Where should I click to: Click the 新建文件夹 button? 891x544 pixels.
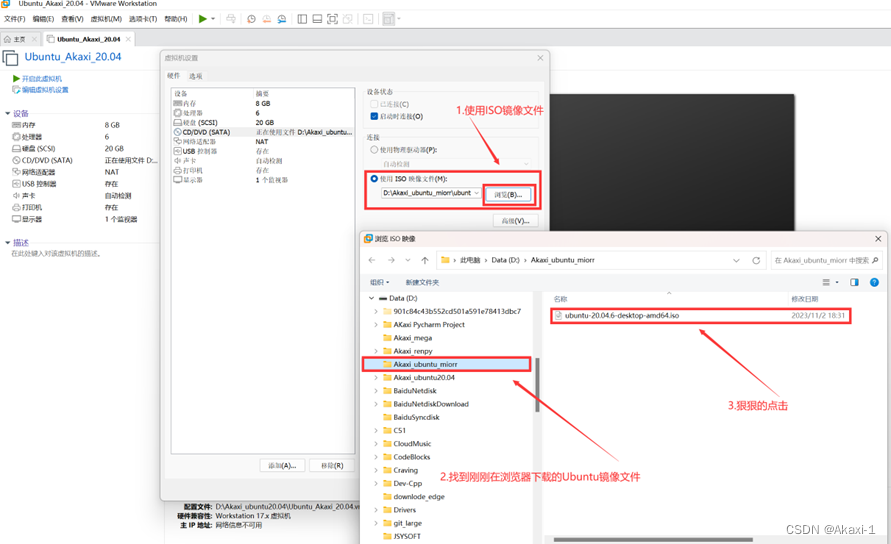coord(422,283)
